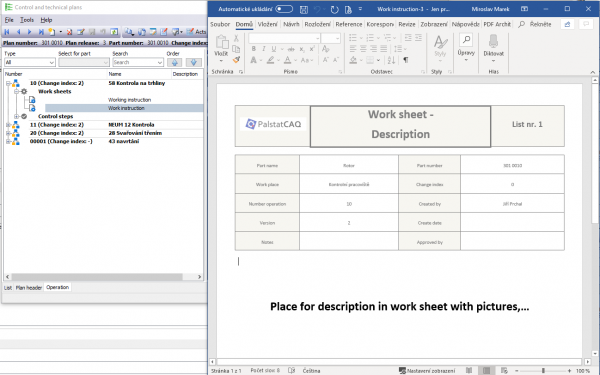Switch to Reference ribbon tab
Viewport: 600px width, 375px height.
tap(349, 24)
